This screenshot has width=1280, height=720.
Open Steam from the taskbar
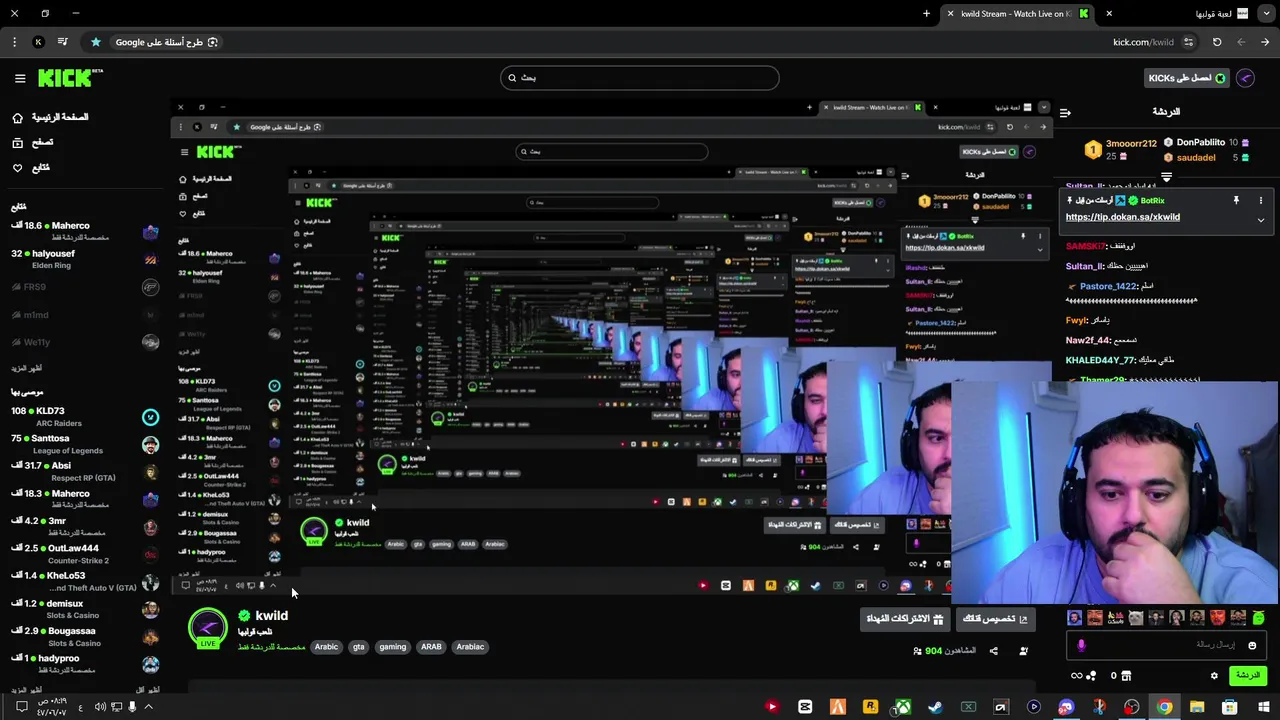tap(935, 707)
